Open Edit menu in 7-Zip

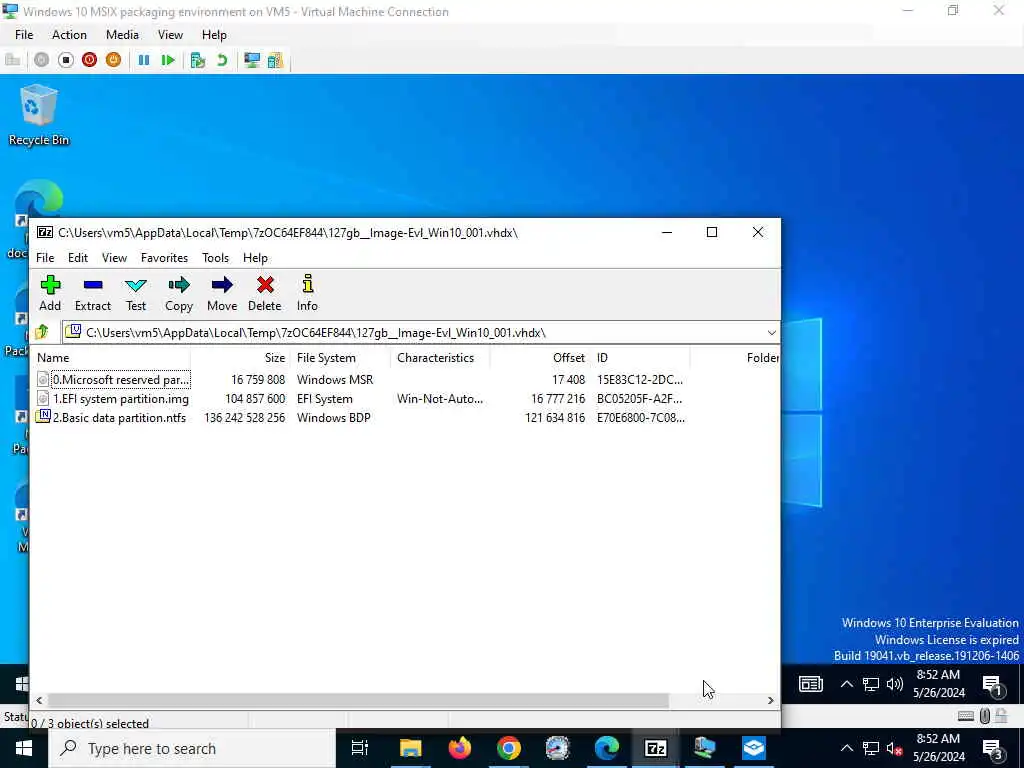(x=78, y=258)
